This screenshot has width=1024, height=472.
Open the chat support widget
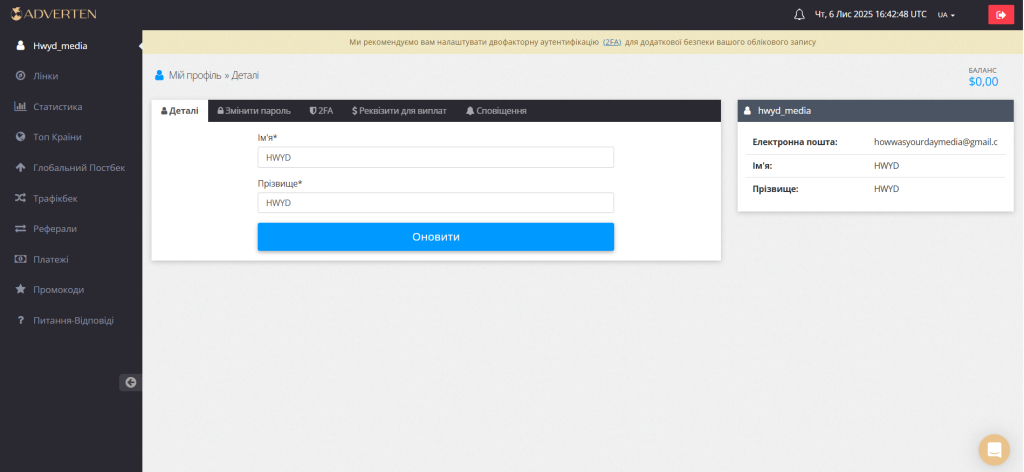coord(994,450)
